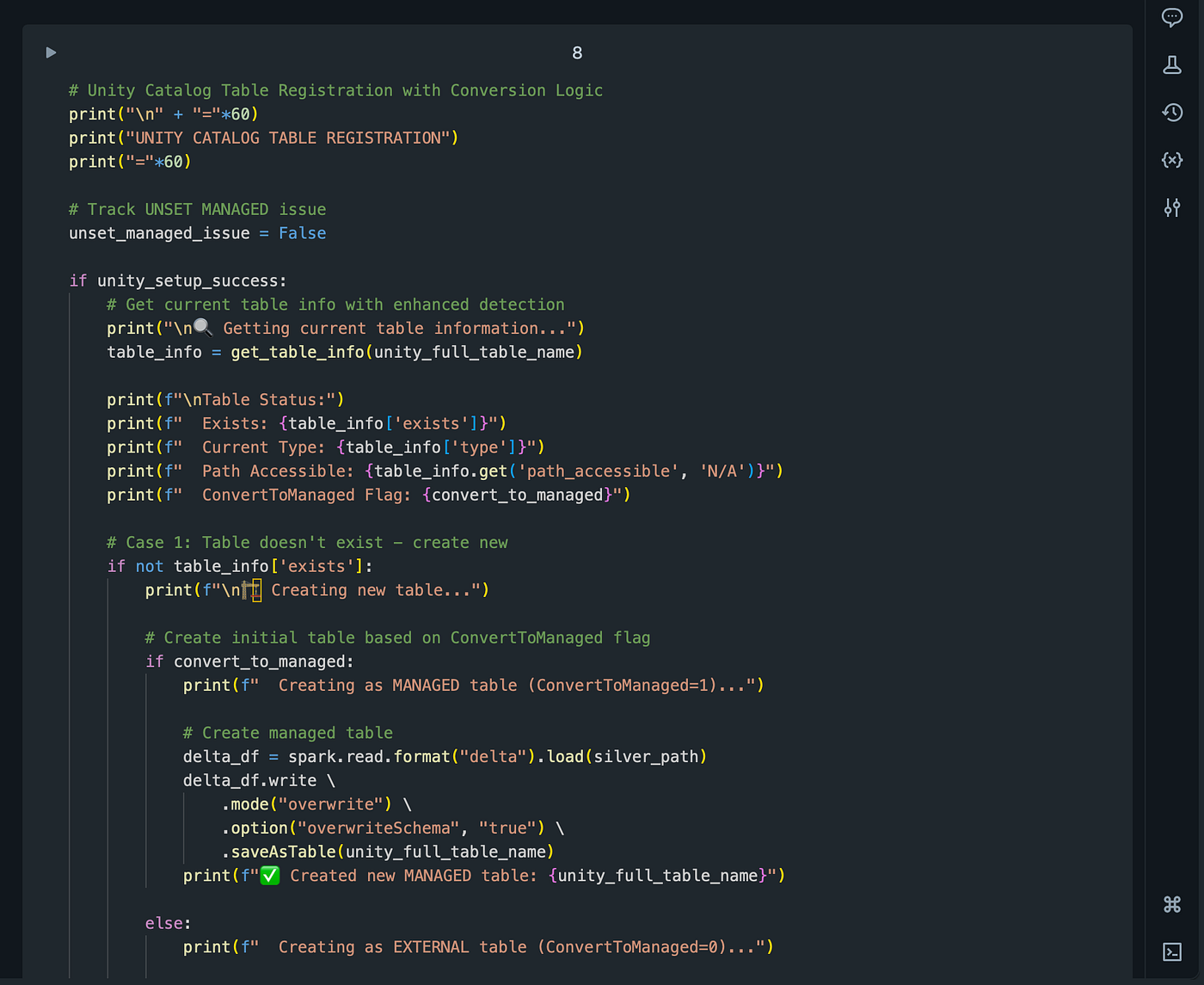Click the 'Created new MANAGED table' print line
Screen dimensions: 1204x985
(x=484, y=876)
